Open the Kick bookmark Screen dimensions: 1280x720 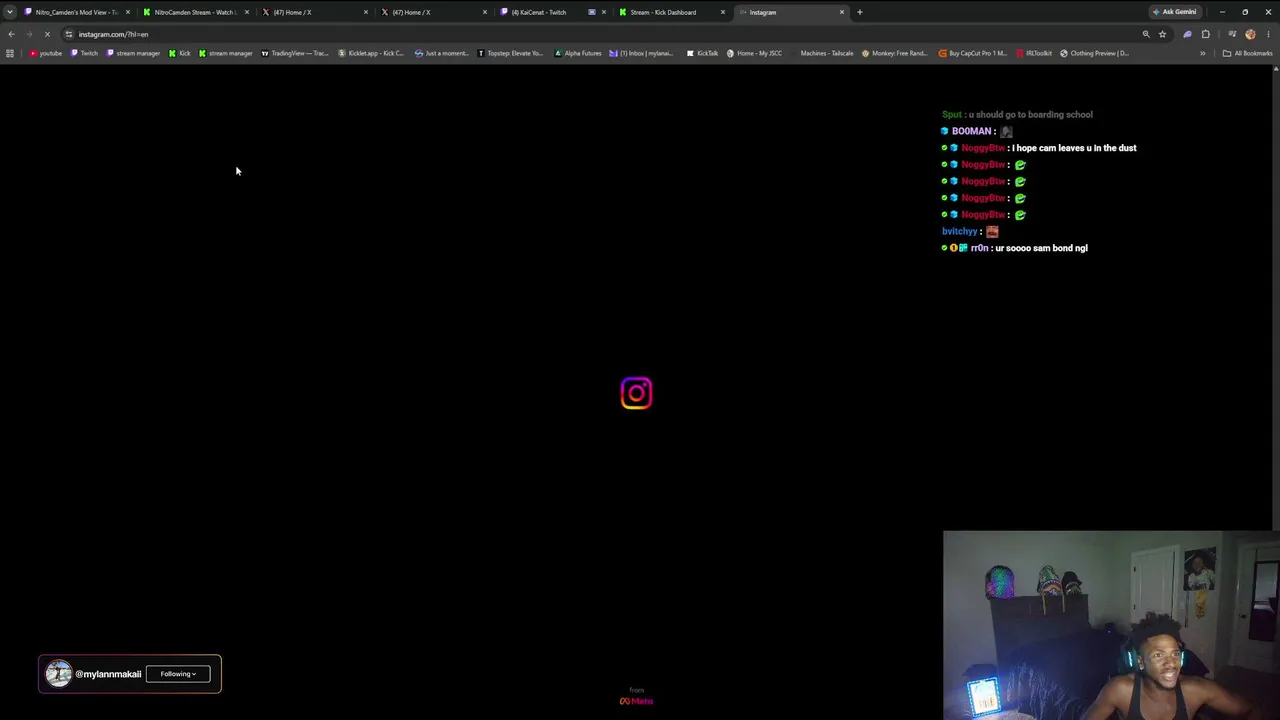[180, 53]
